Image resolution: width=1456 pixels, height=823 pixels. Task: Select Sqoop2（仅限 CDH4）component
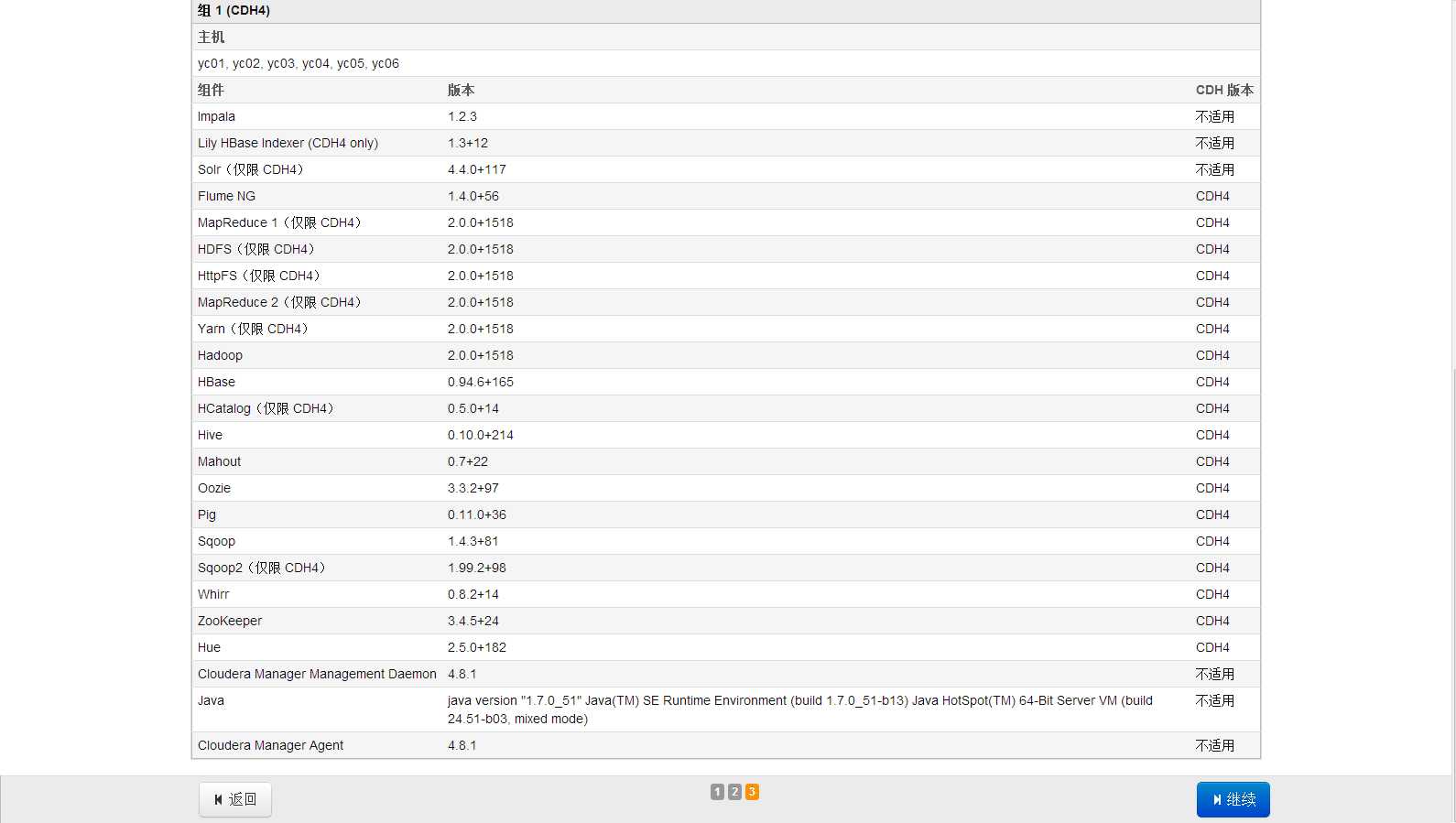tap(264, 568)
